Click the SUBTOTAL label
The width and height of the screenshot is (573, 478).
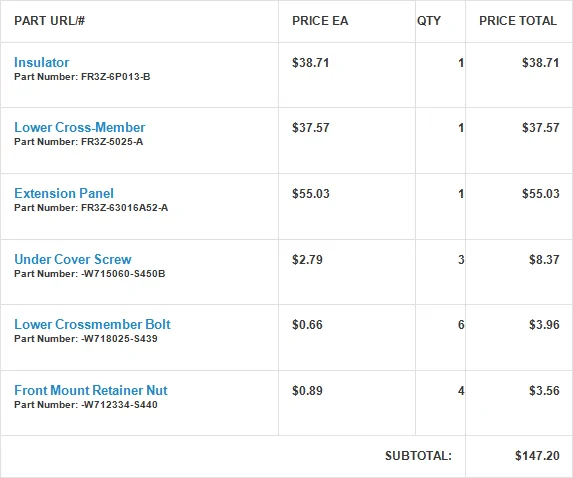tap(418, 456)
